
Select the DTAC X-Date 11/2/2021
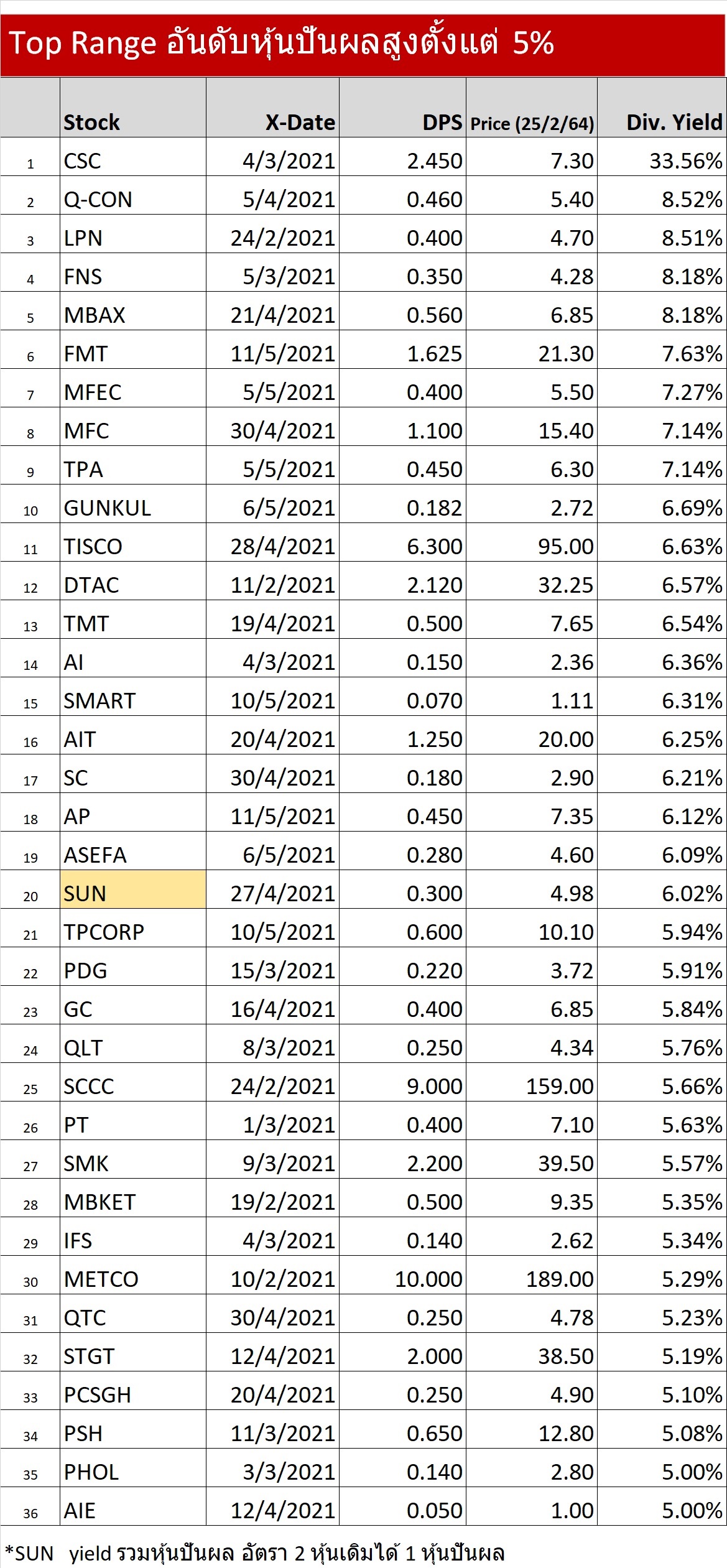coord(272,581)
